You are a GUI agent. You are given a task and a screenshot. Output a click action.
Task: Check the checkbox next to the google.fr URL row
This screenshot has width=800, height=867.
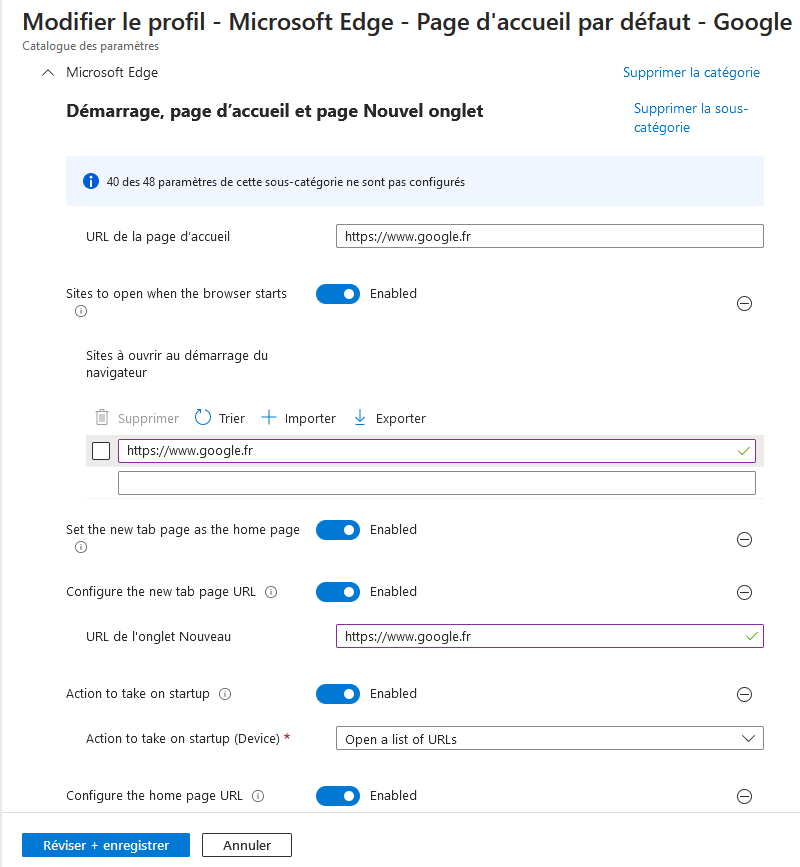(x=100, y=450)
